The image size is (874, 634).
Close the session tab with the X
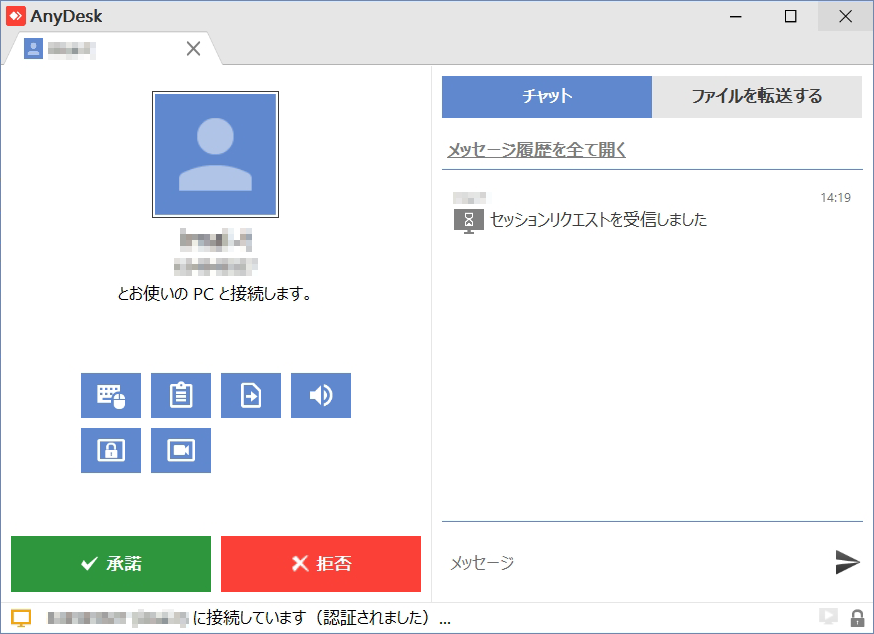(x=193, y=48)
